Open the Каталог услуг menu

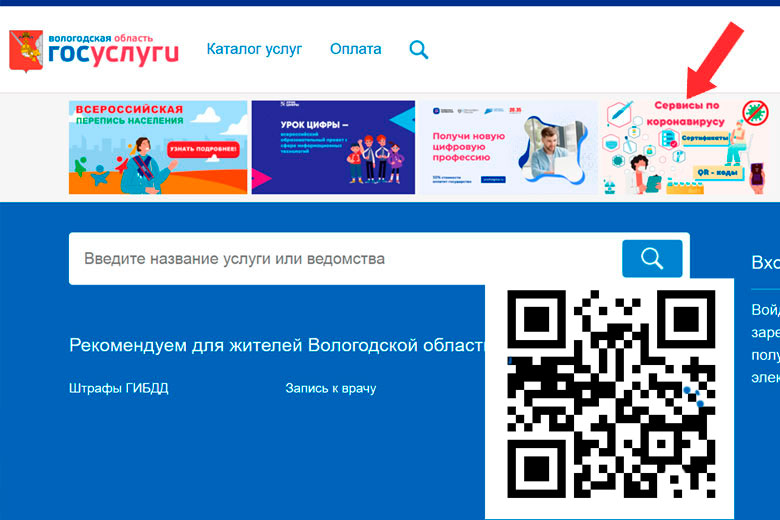pos(254,49)
